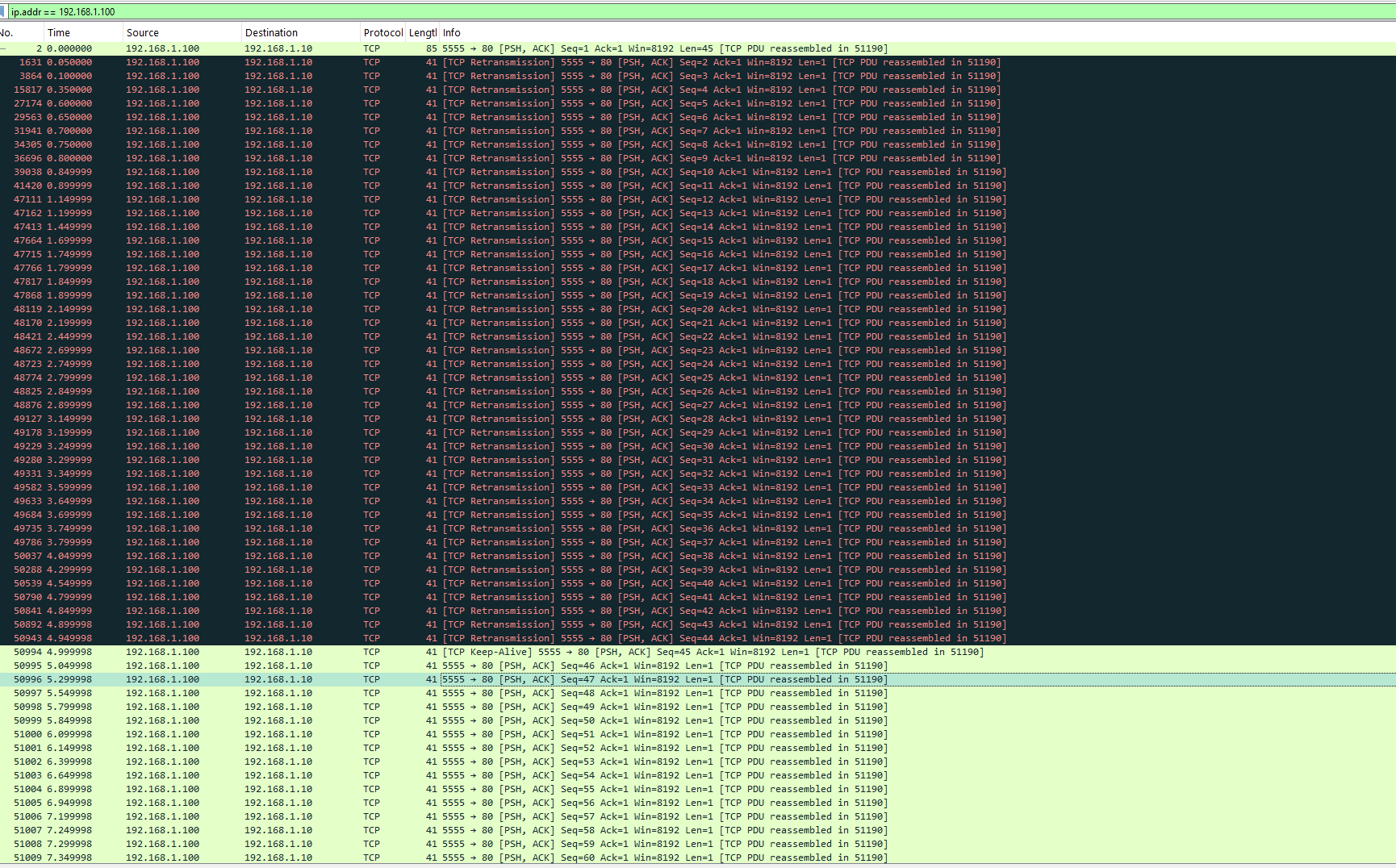
Task: Click the display filter bookmark icon
Action: point(4,12)
